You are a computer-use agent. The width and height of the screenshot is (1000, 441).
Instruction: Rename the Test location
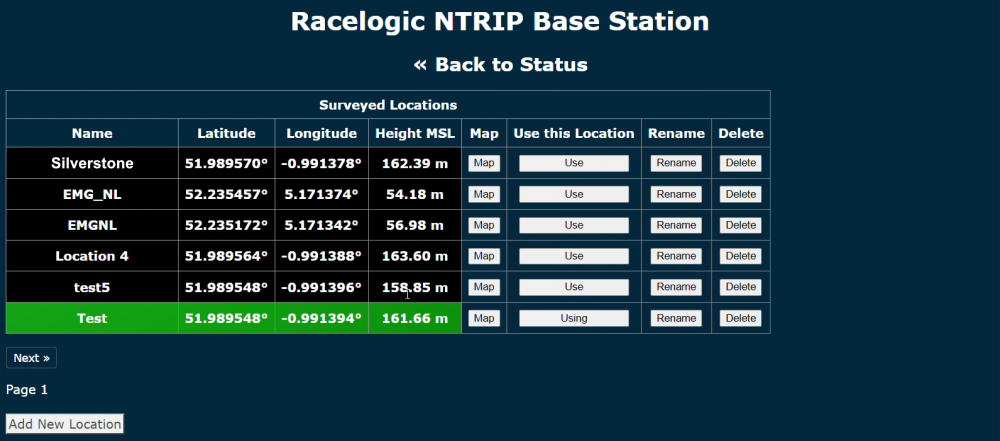tap(676, 318)
